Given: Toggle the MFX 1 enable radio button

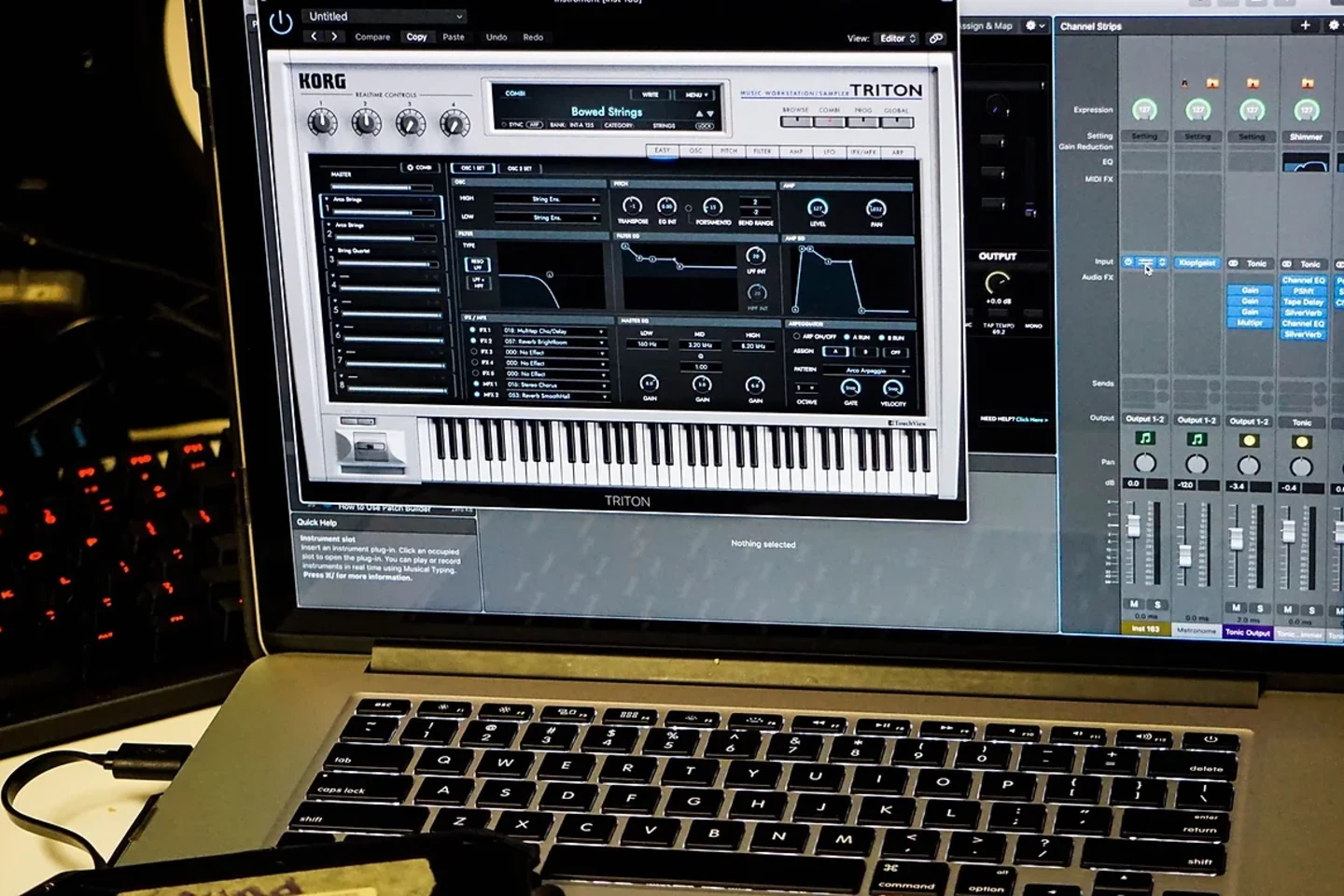Looking at the screenshot, I should [x=476, y=384].
